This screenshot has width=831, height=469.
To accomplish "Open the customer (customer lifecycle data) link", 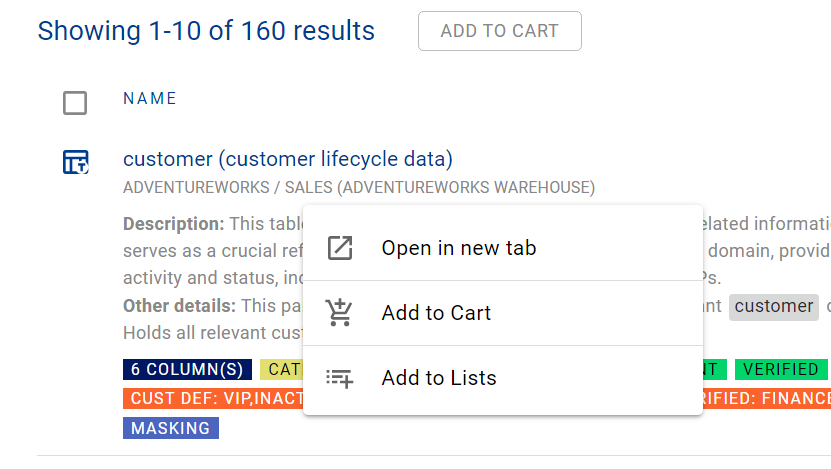I will click(288, 159).
